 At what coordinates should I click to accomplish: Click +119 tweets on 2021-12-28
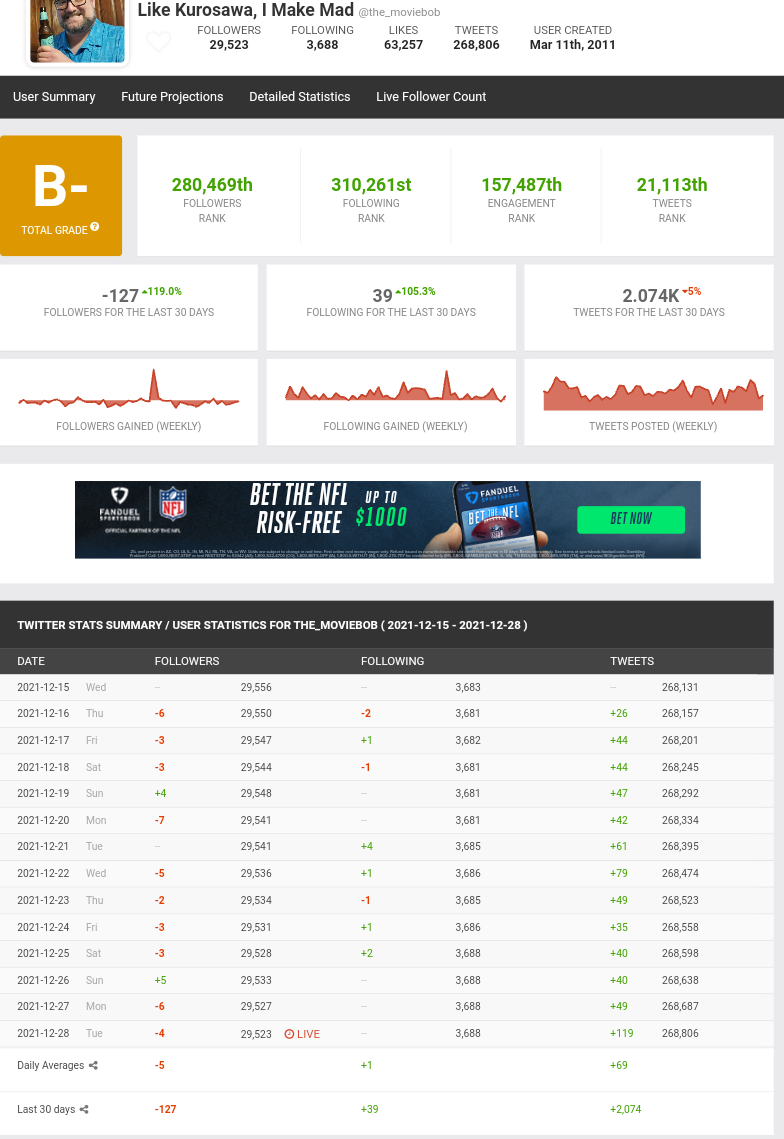[x=622, y=1033]
